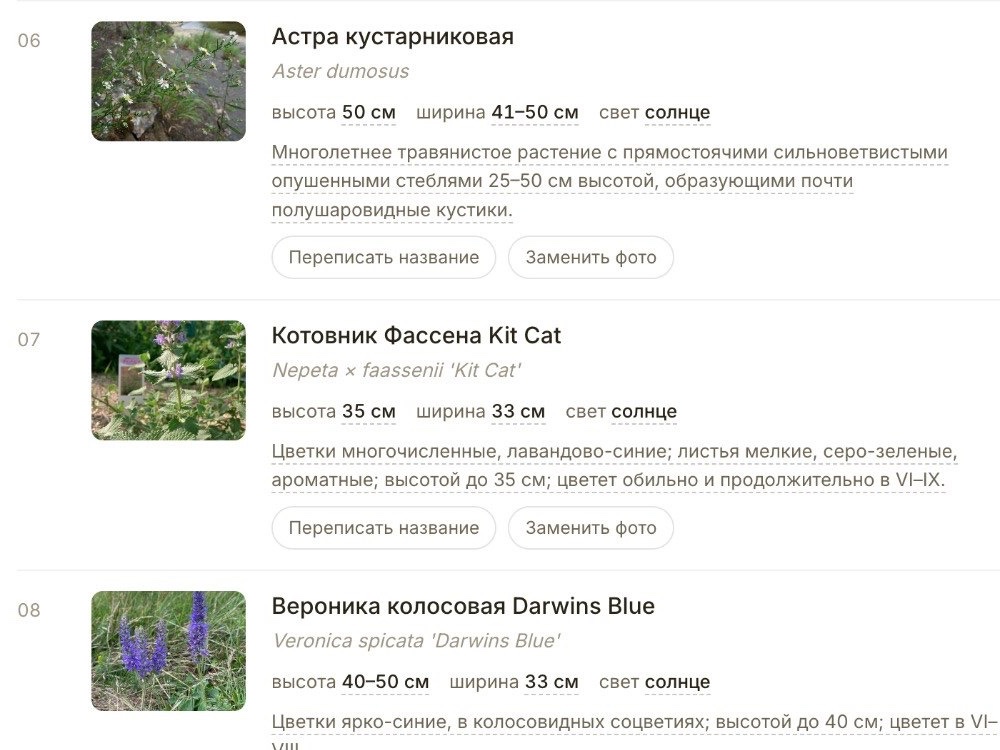Edit Вероника description starting Цветки ярко-синие
Viewport: 1000px width, 750px height.
(635, 730)
